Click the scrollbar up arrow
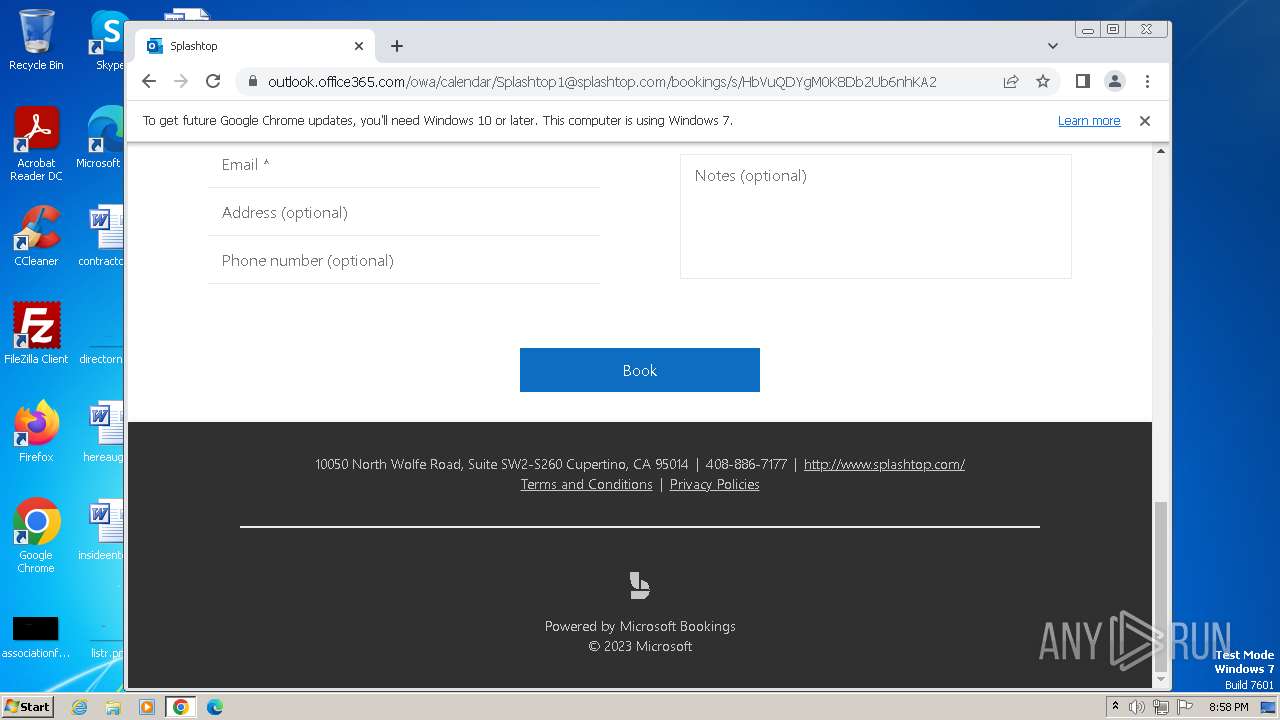The width and height of the screenshot is (1280, 720). [1161, 151]
